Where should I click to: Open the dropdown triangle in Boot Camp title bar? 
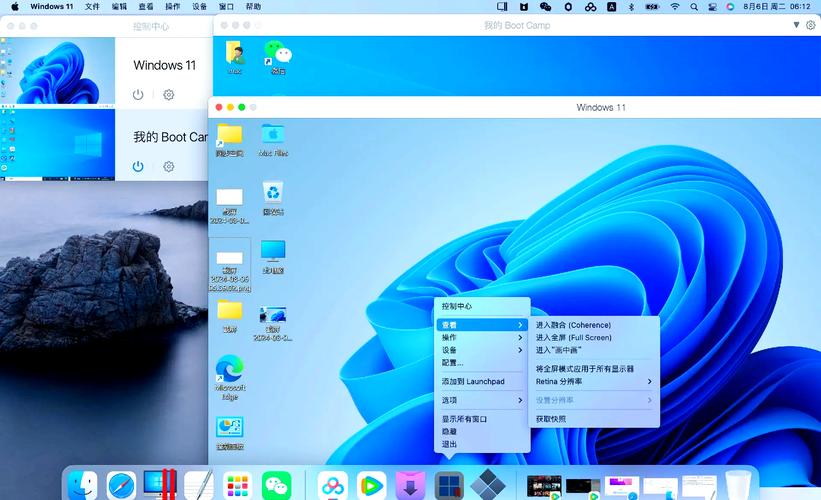point(796,25)
